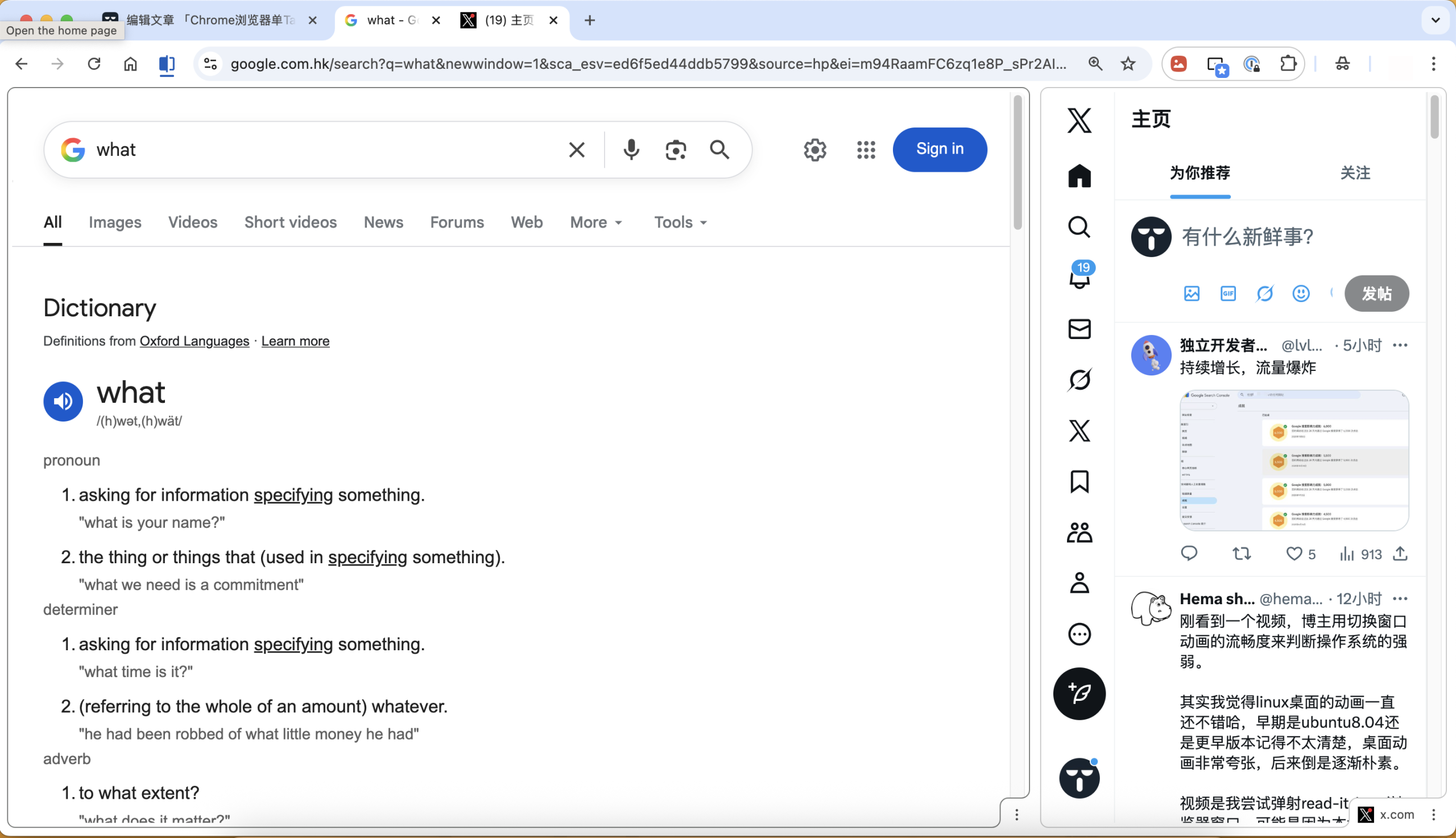Switch to the 关注 tab on X
This screenshot has width=1456, height=838.
1355,173
